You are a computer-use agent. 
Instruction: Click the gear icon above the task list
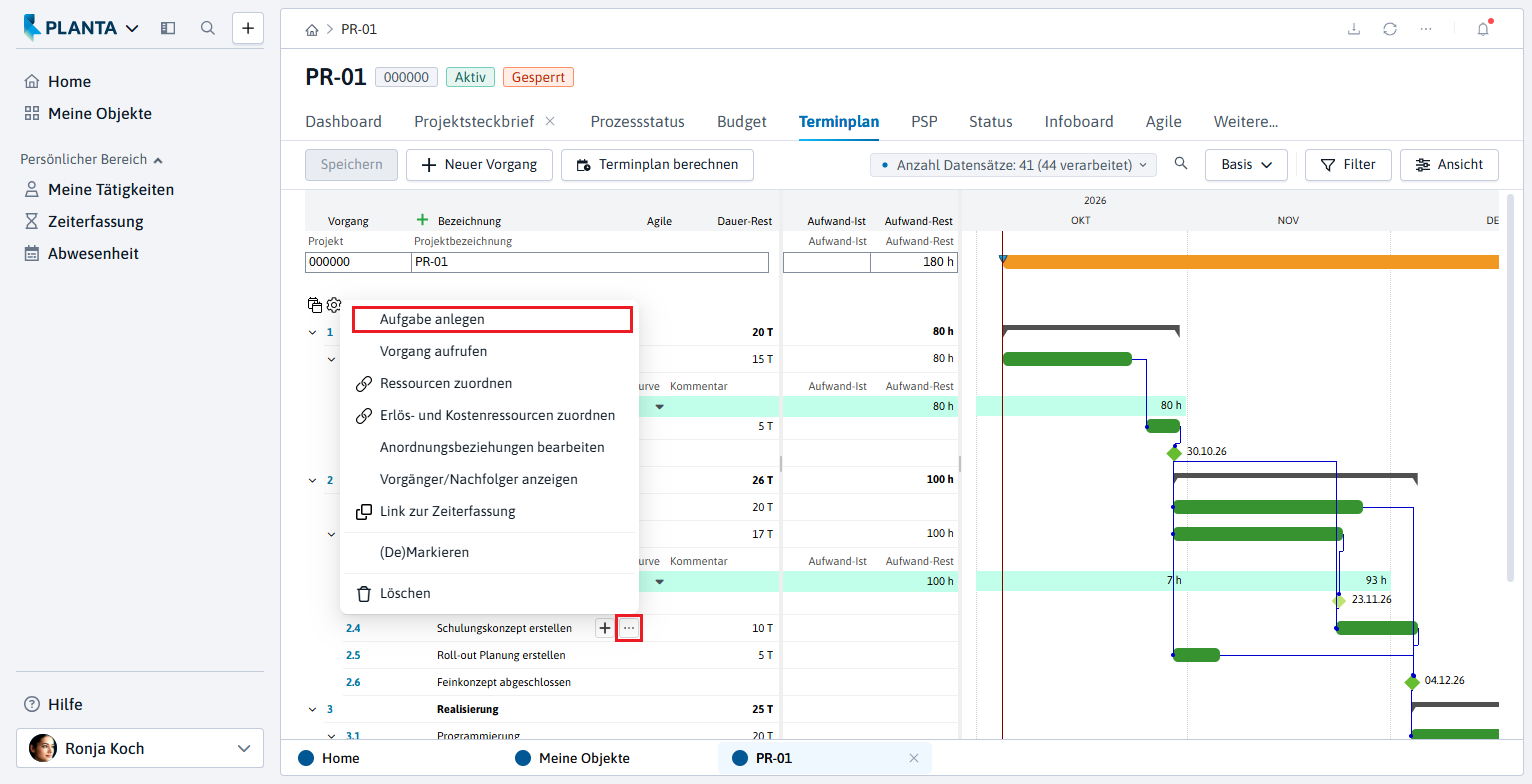tap(334, 305)
